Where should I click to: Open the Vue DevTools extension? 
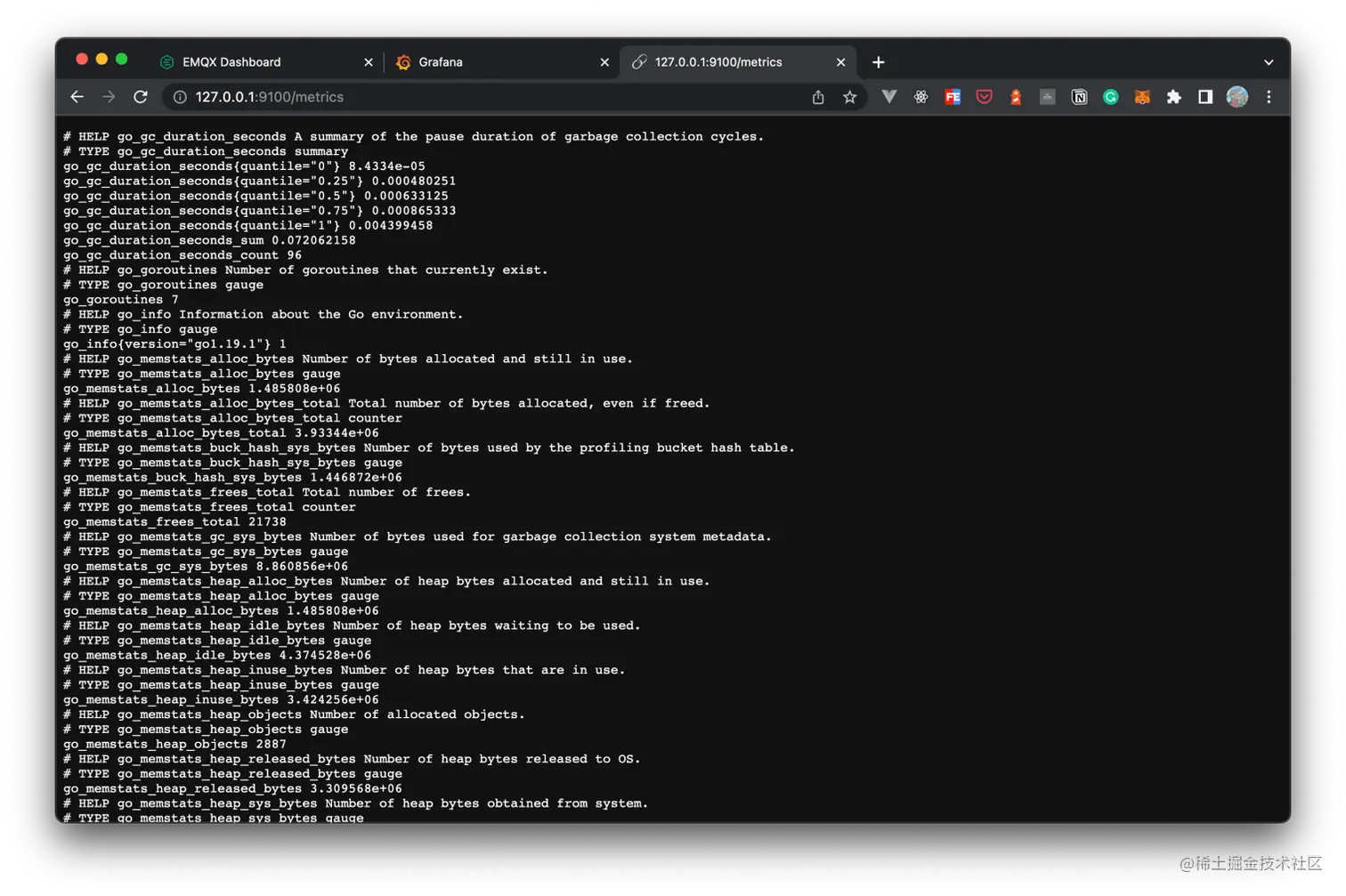pyautogui.click(x=888, y=97)
